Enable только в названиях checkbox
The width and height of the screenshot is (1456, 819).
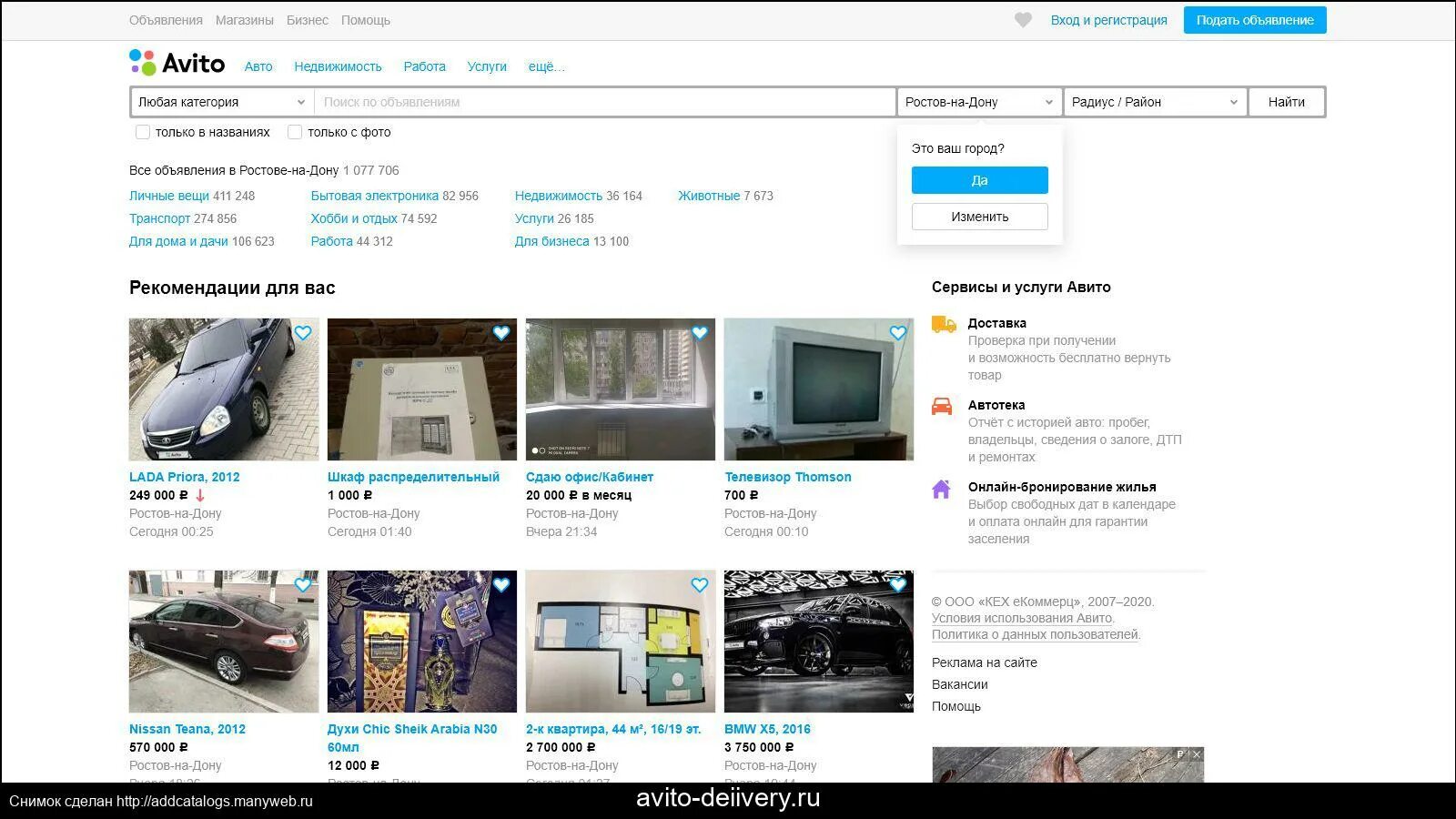143,132
